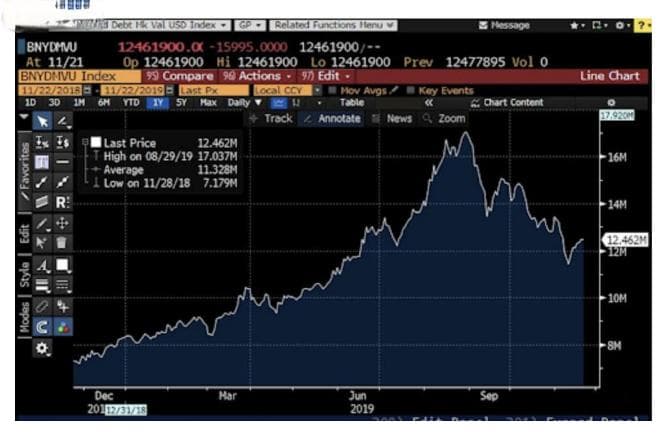
Task: Click the add sparkle marker icon
Action: tap(63, 306)
